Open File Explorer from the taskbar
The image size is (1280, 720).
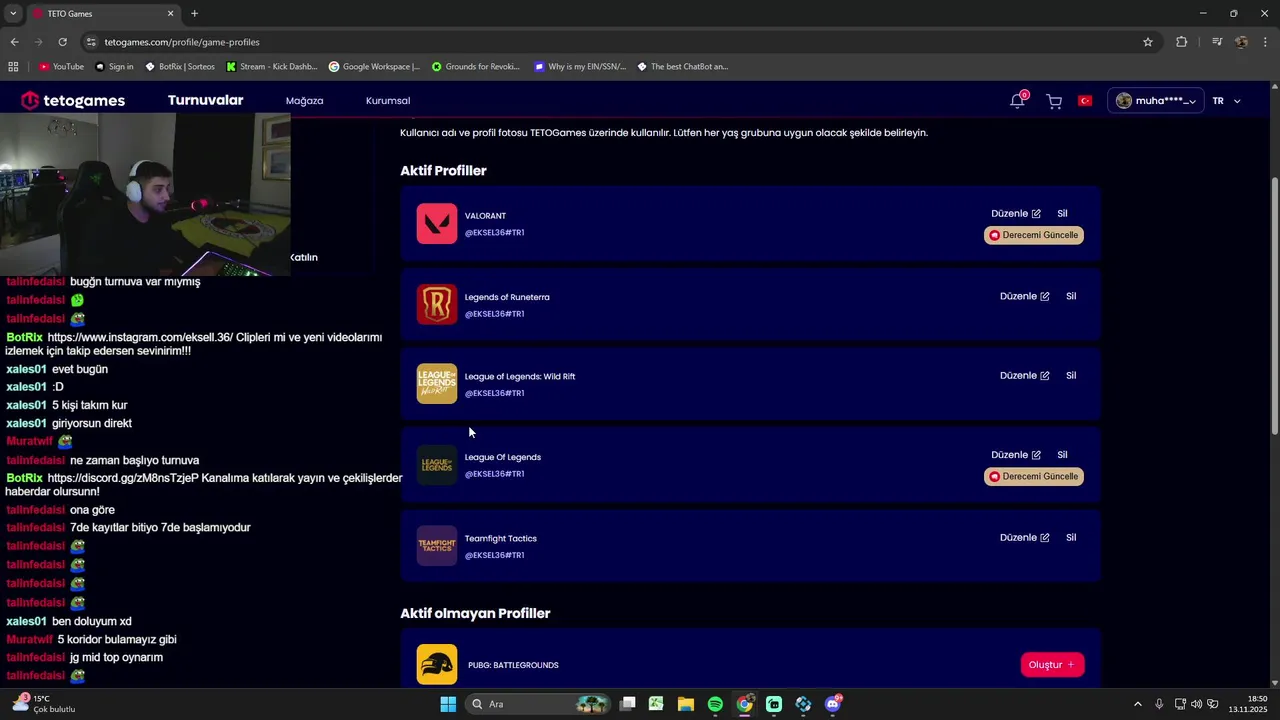point(686,704)
